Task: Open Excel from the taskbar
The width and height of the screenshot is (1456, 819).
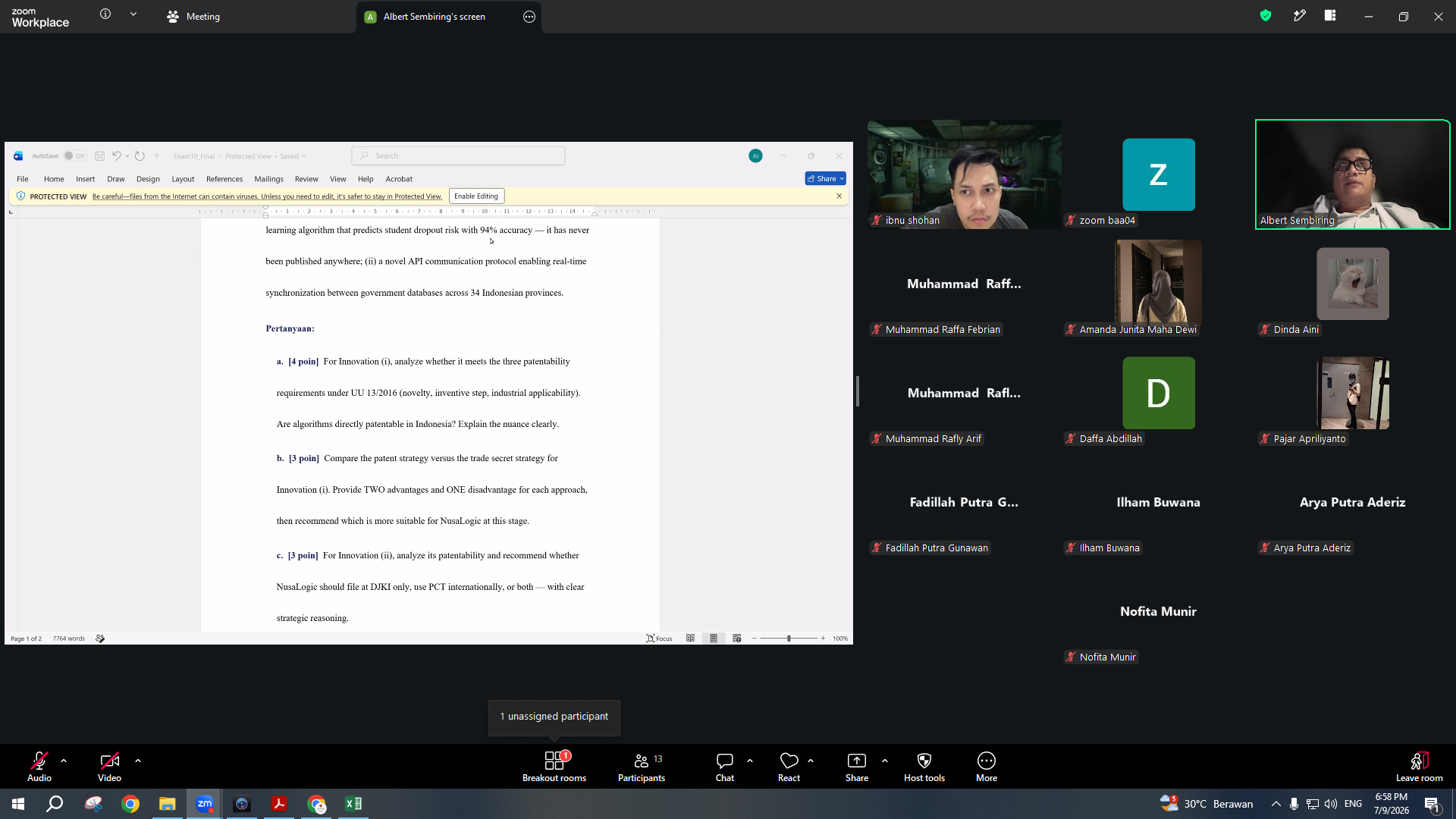Action: [353, 804]
